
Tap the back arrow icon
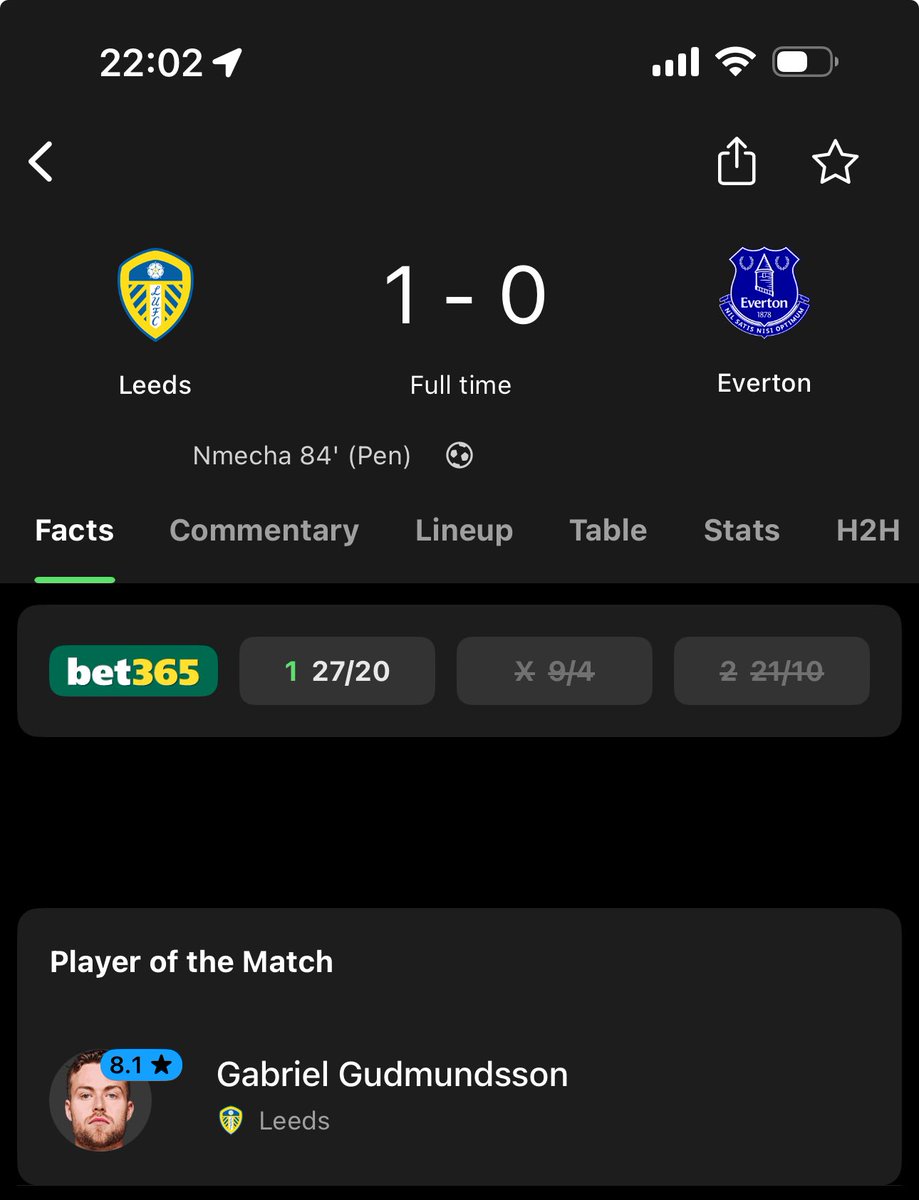pyautogui.click(x=41, y=161)
